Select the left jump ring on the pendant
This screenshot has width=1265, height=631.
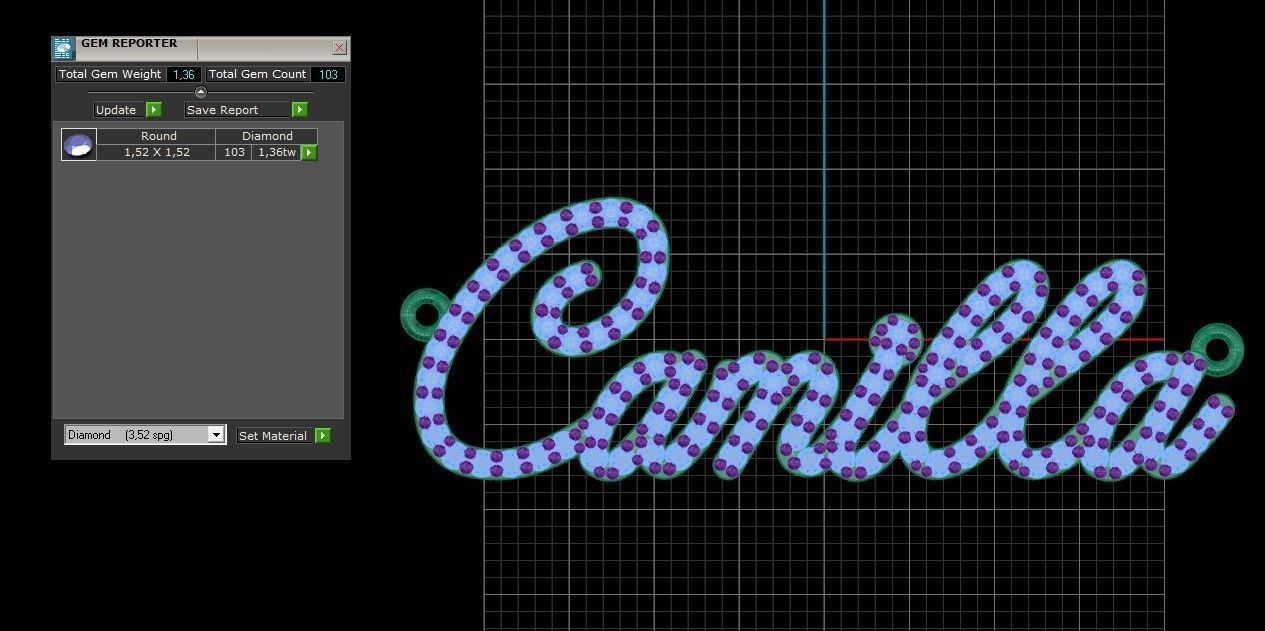pyautogui.click(x=425, y=313)
